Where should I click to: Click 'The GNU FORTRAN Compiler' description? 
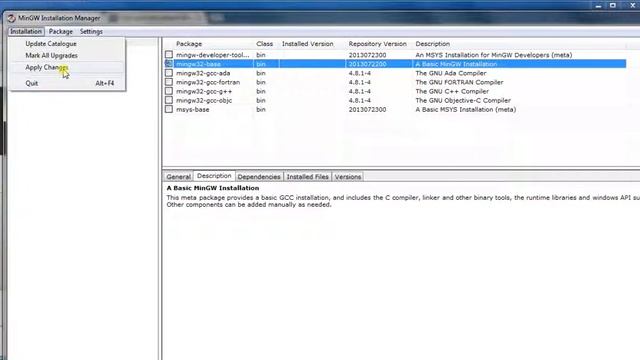click(x=459, y=82)
